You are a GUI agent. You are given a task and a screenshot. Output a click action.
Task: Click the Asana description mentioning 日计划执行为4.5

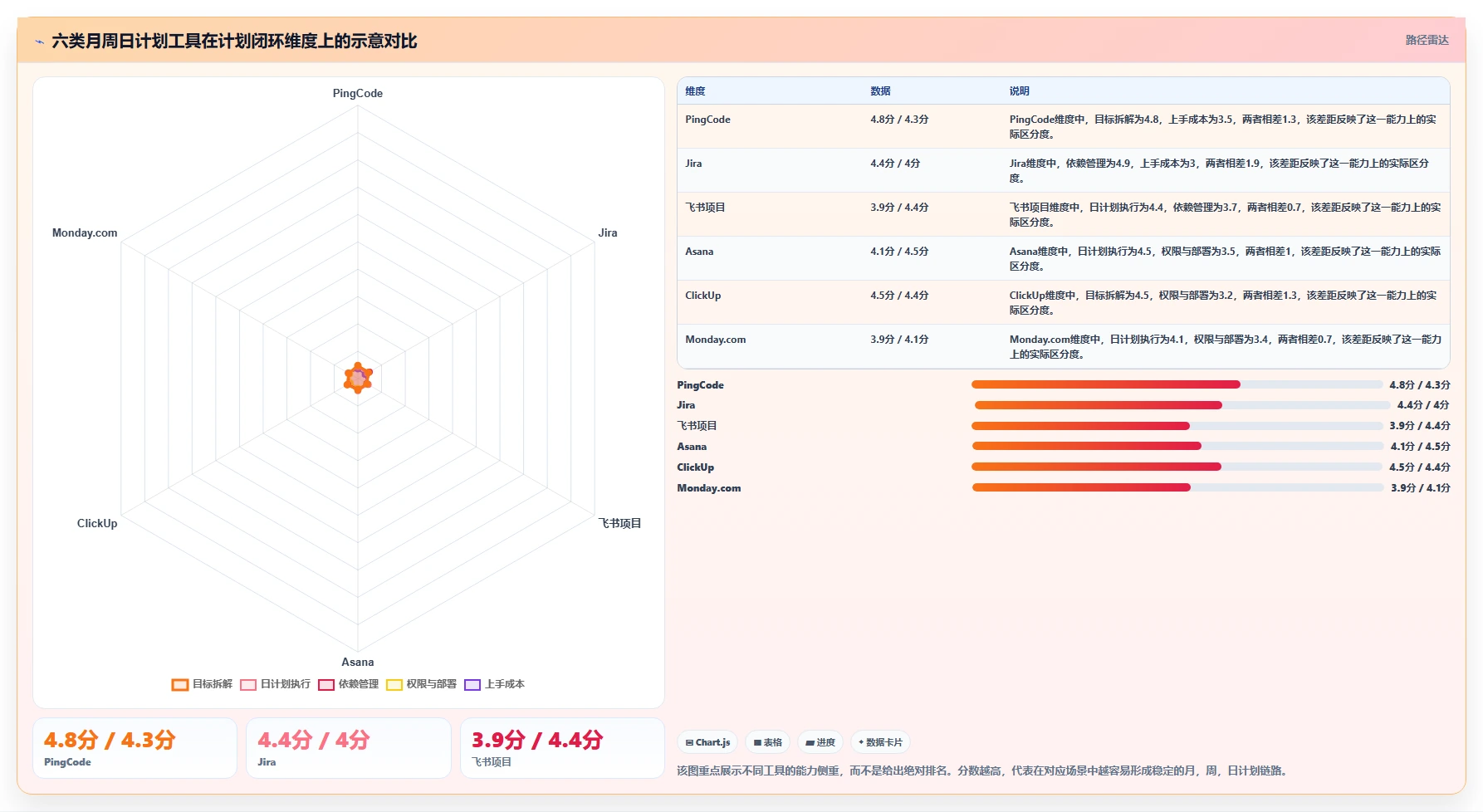pos(1225,258)
